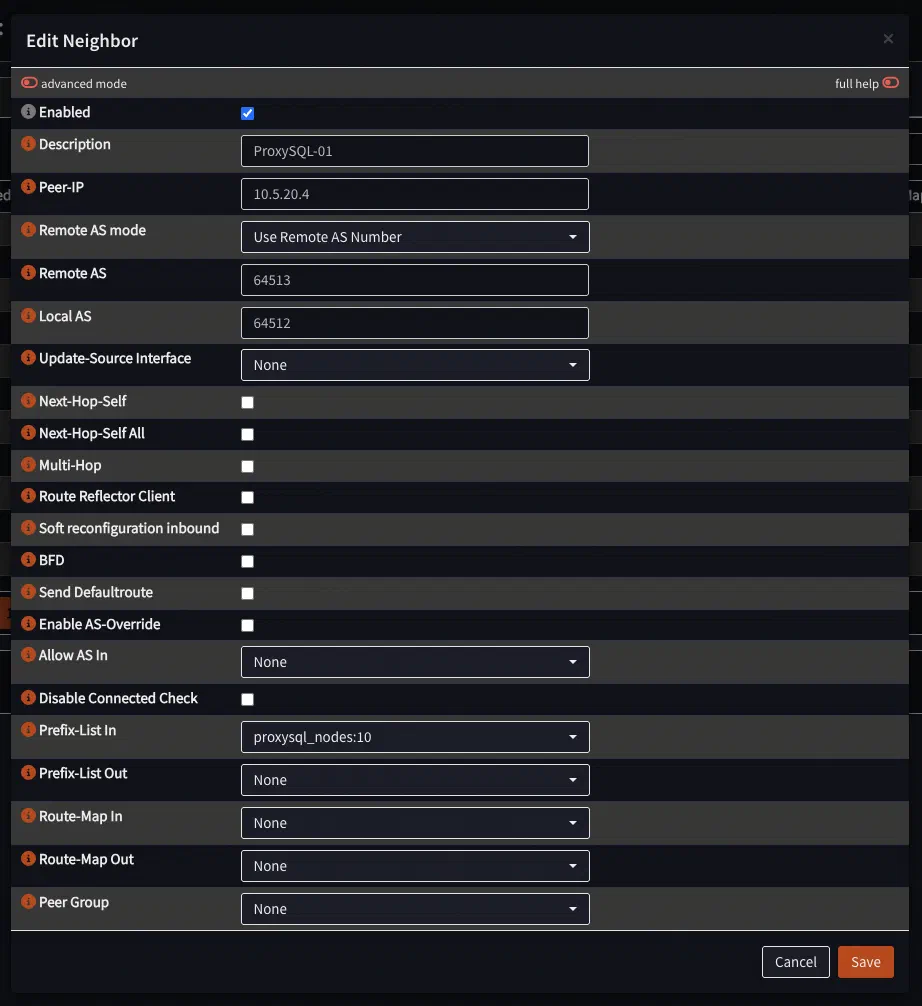Click the info icon beside BFD
Image resolution: width=922 pixels, height=1006 pixels.
pos(28,560)
